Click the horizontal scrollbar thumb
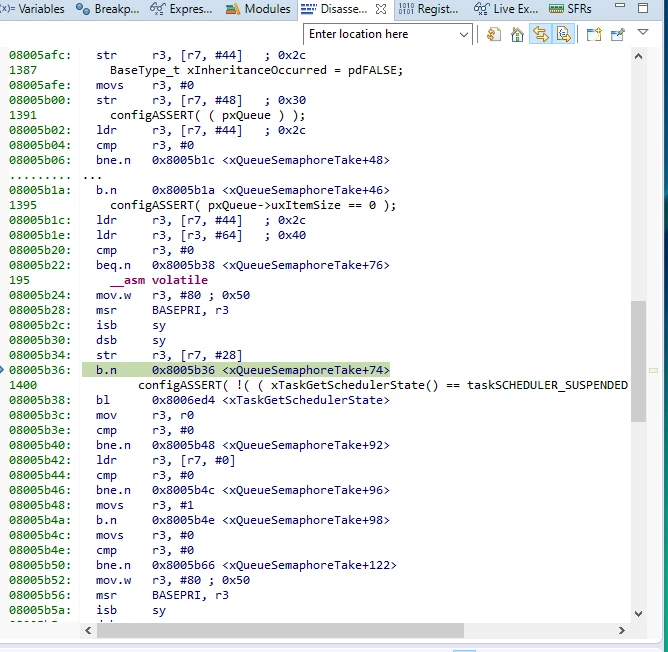This screenshot has width=668, height=652. 280,630
